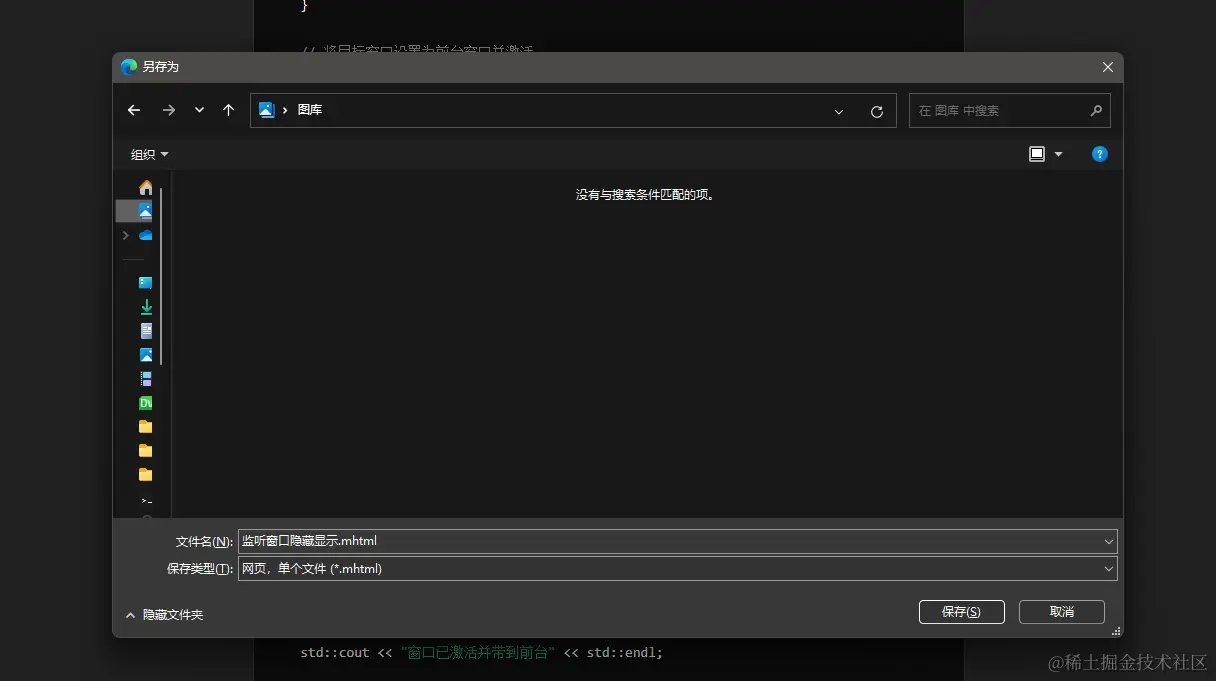Select the highlighted Gallery item in sidebar
Viewport: 1216px width, 681px height.
(x=136, y=211)
